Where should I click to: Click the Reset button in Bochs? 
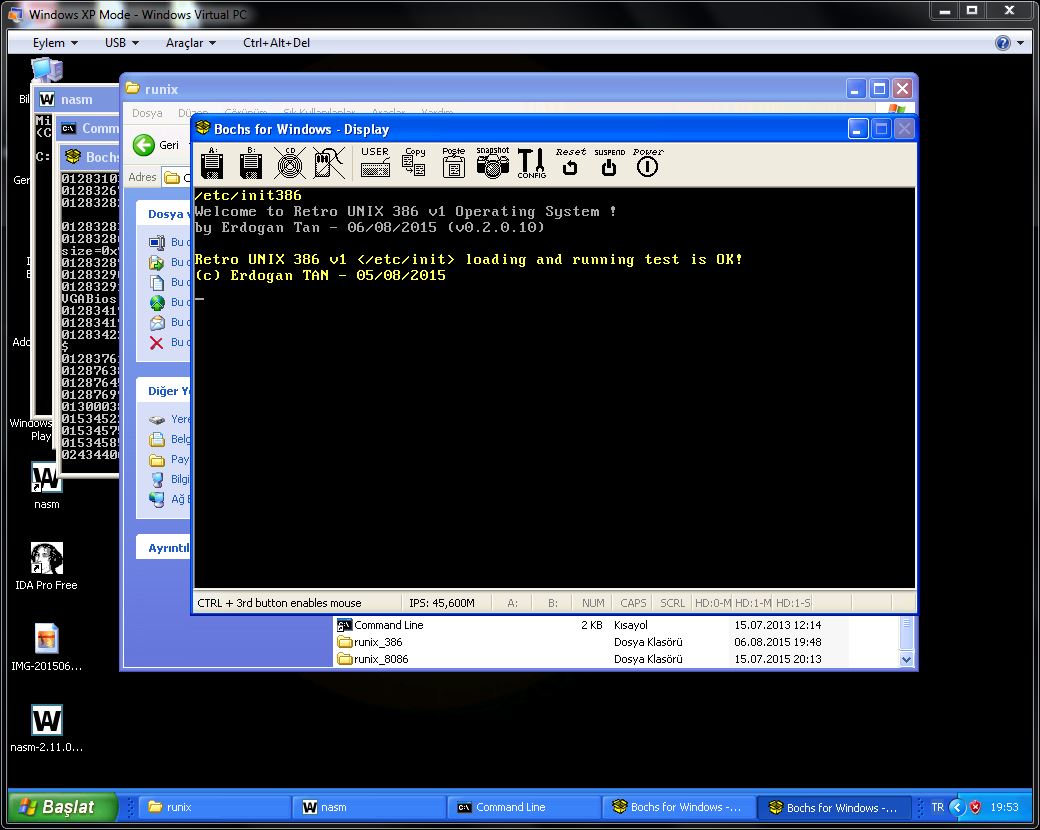point(570,163)
